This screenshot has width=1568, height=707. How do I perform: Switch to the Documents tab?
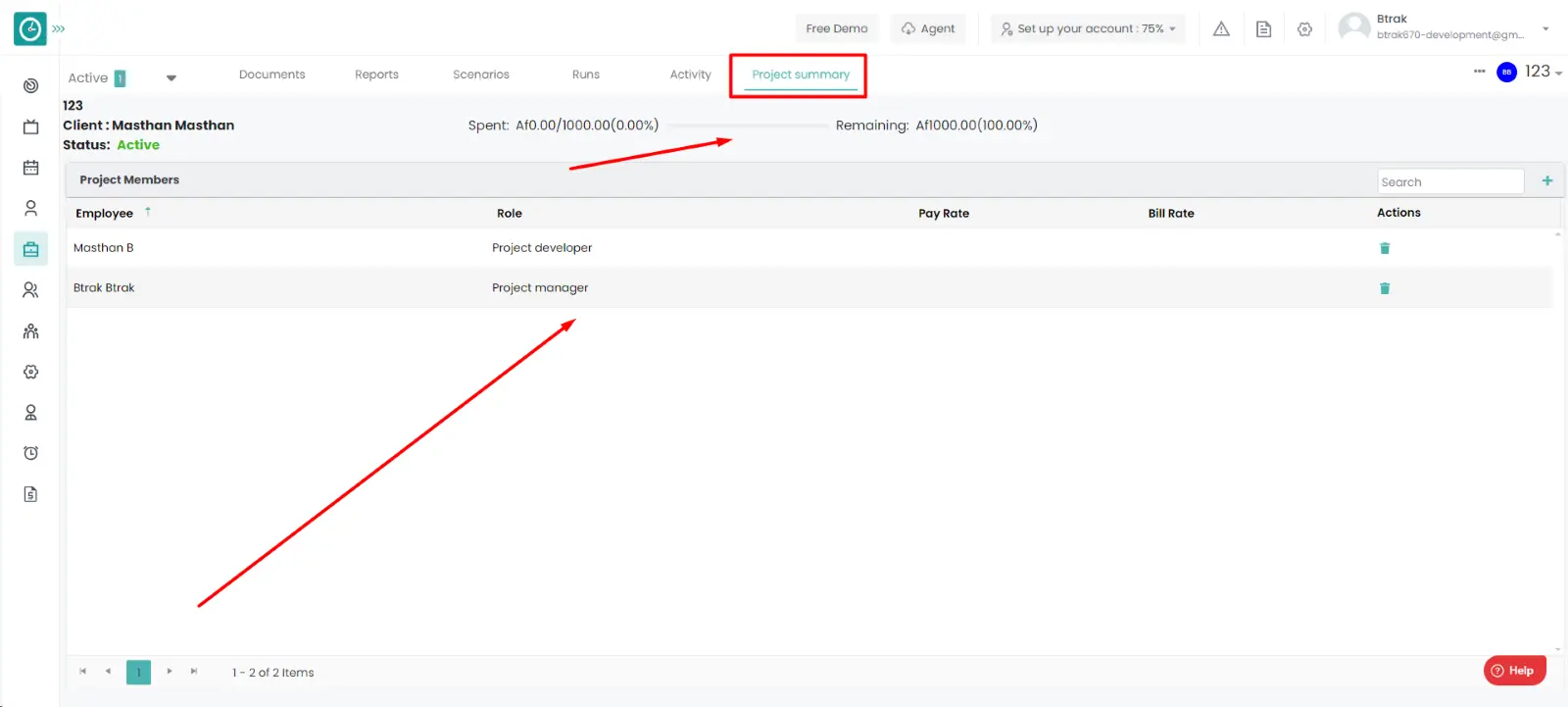[x=271, y=75]
